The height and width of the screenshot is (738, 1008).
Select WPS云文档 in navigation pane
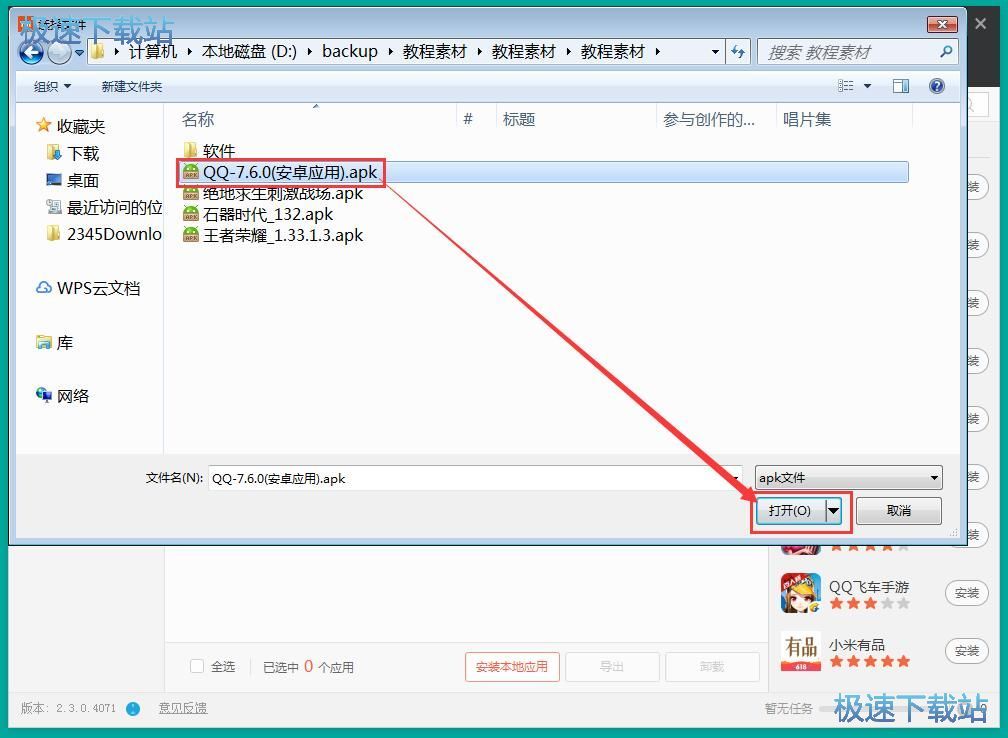(x=88, y=288)
